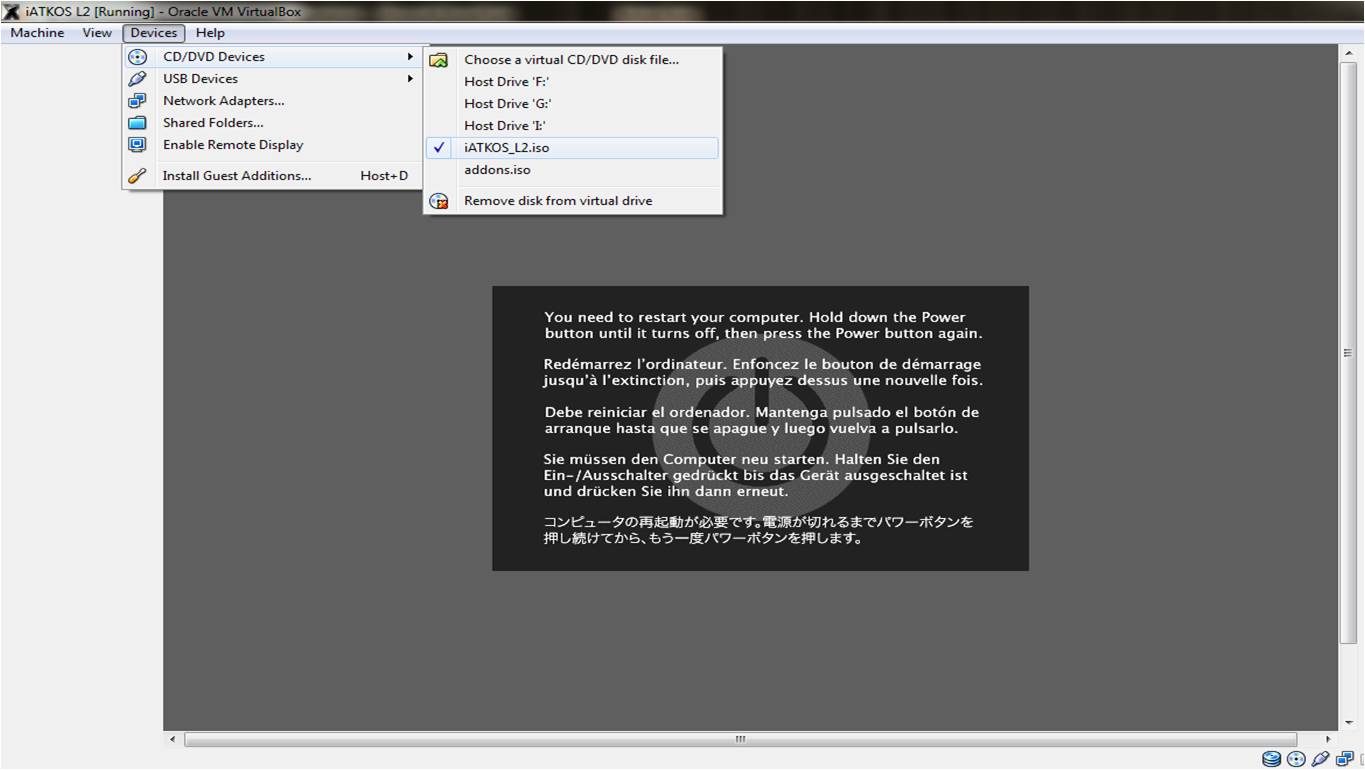Choose Install Guest Additions entry
This screenshot has height=770, width=1365.
272,176
